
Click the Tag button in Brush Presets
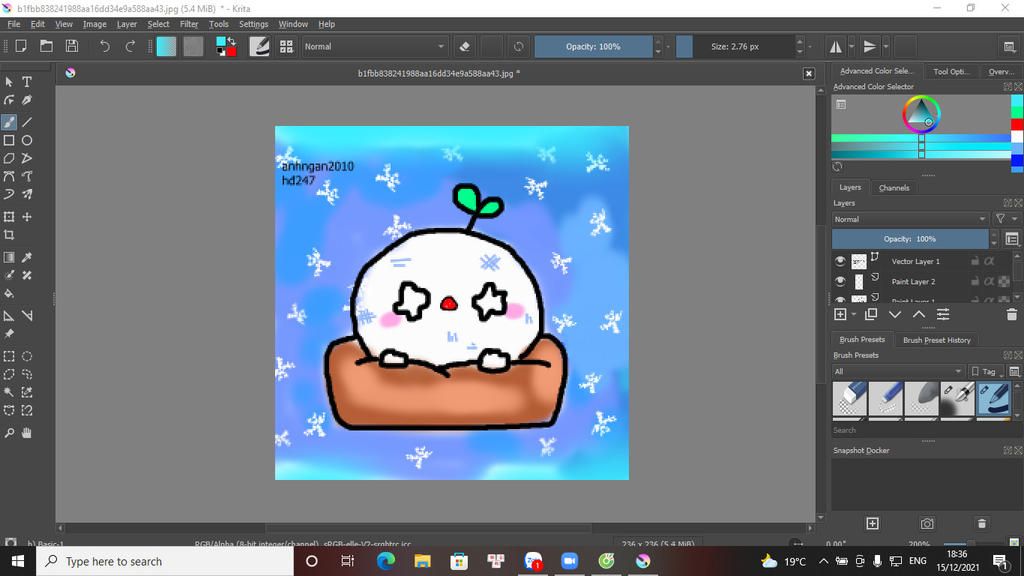pyautogui.click(x=985, y=372)
